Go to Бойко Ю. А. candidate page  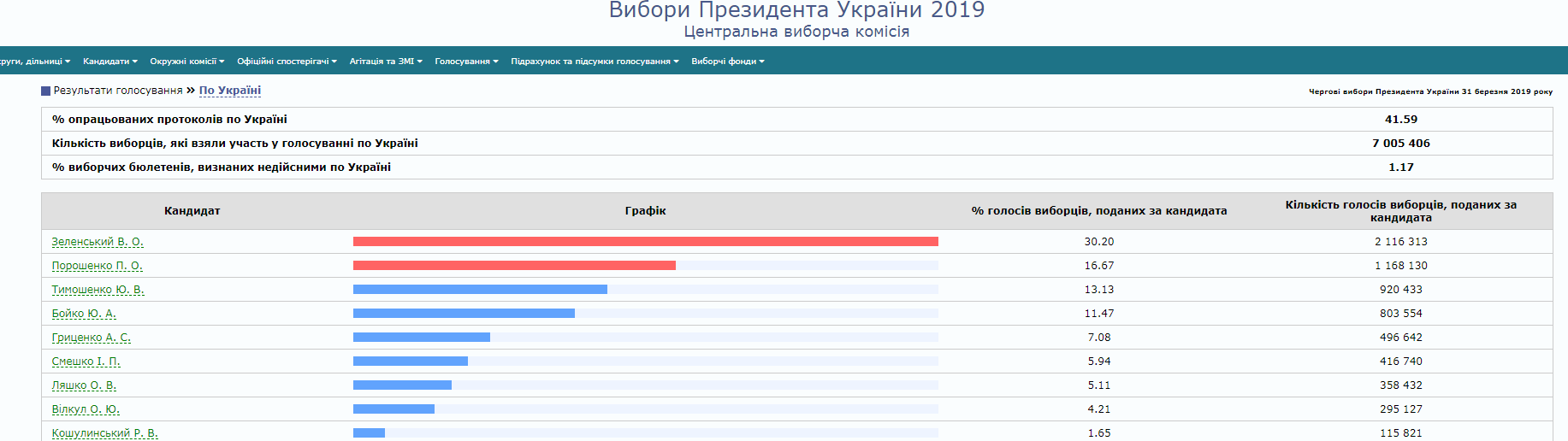coord(84,314)
